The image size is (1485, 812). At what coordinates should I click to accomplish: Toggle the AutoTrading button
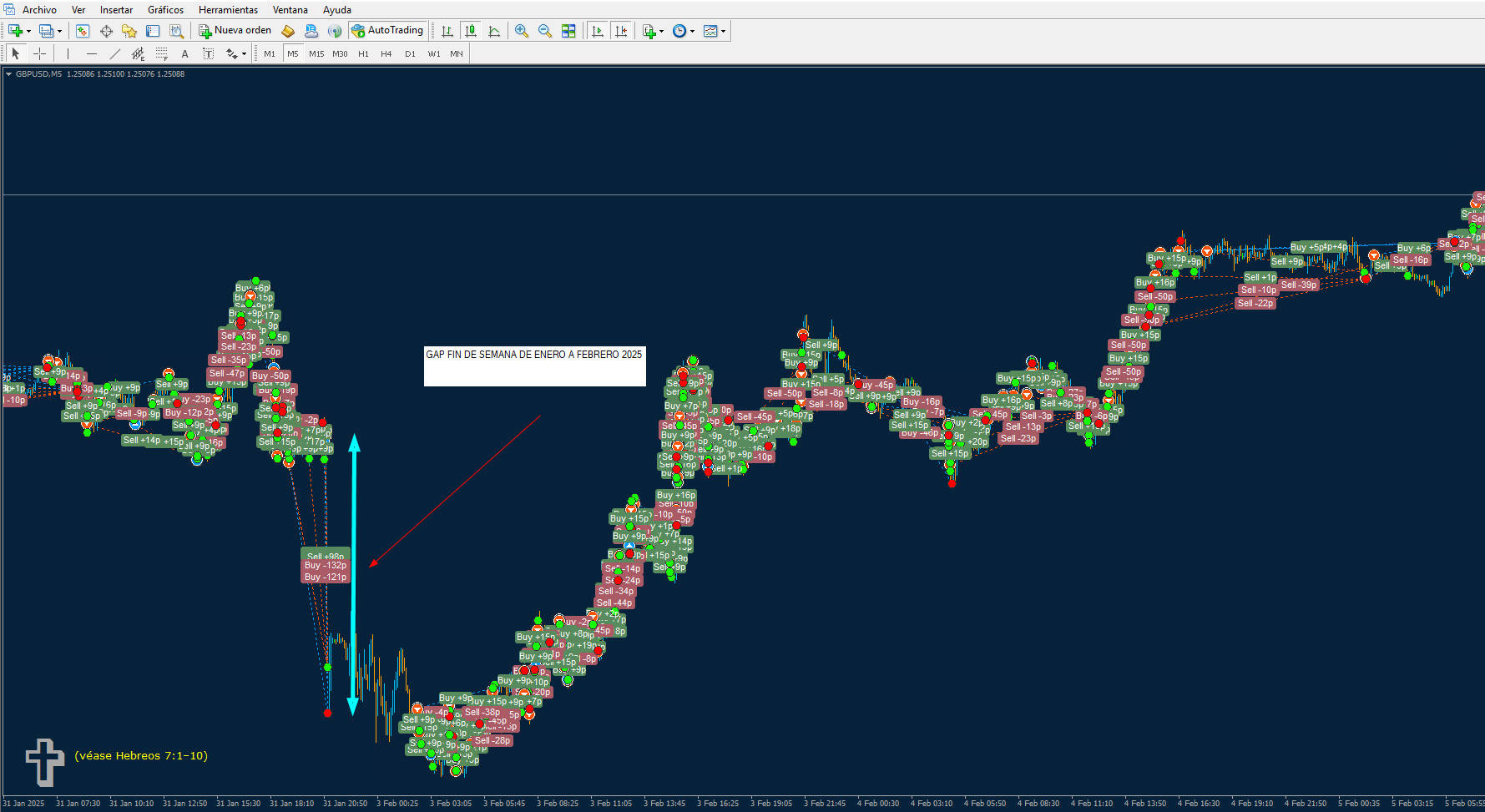[x=387, y=31]
